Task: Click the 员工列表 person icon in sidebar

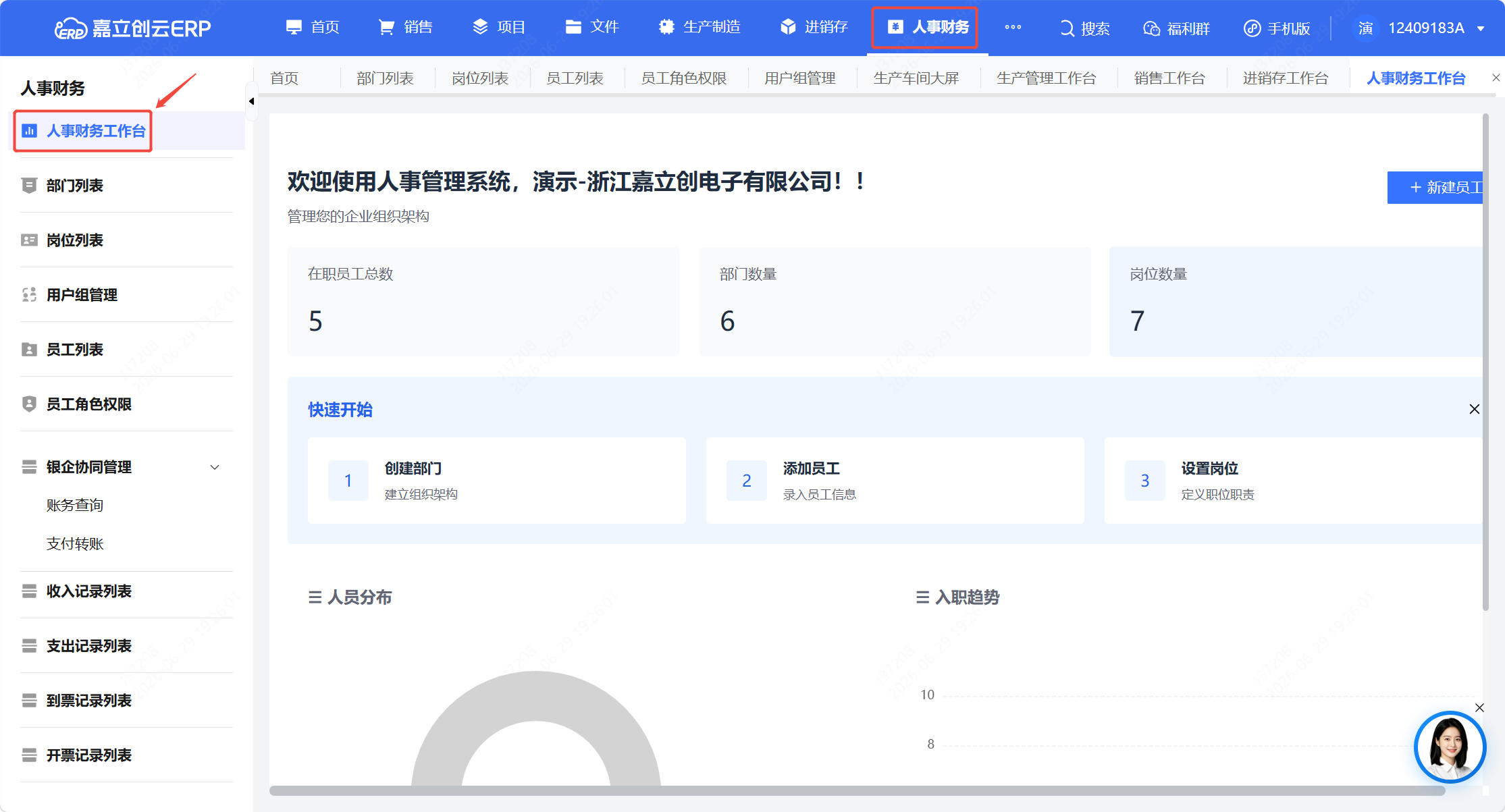Action: point(29,350)
